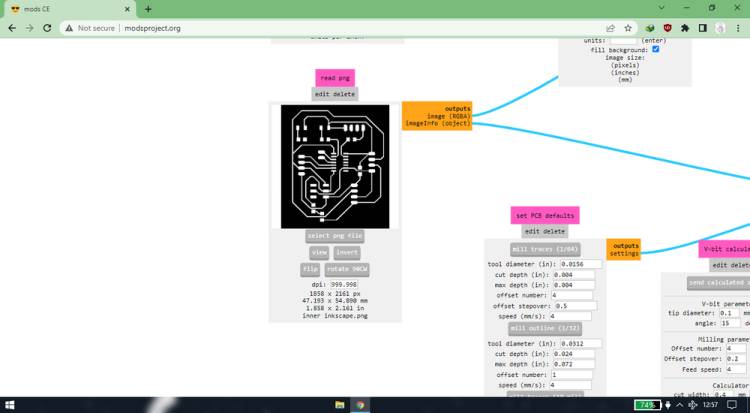Reload the mods CE page
The height and width of the screenshot is (413, 750).
(47, 28)
